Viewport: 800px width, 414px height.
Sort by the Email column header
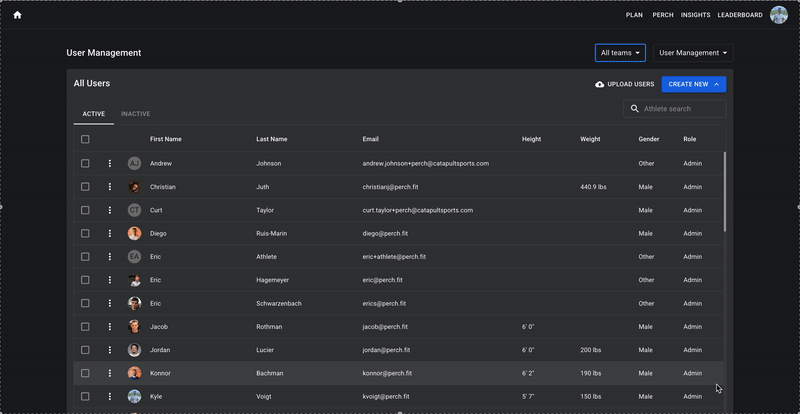point(370,139)
